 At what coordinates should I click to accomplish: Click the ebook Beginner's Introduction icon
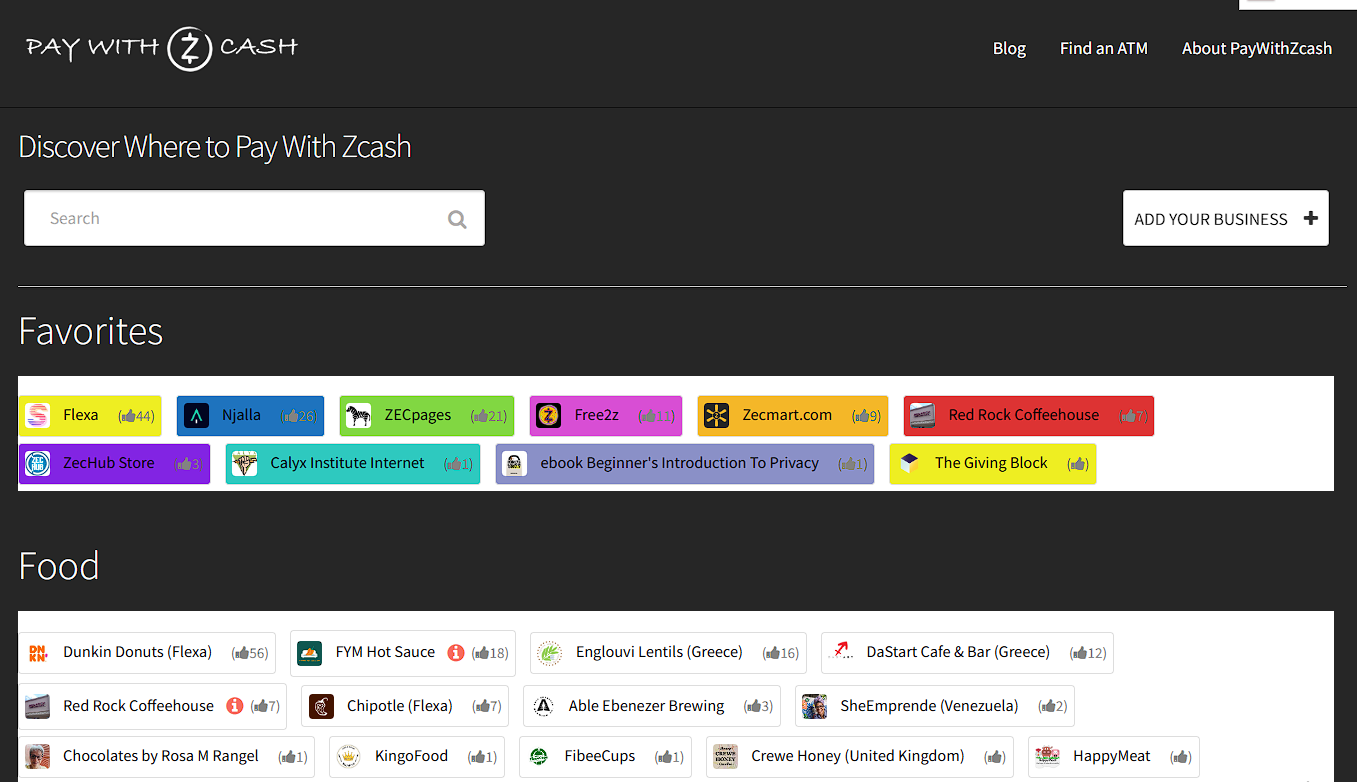[514, 463]
